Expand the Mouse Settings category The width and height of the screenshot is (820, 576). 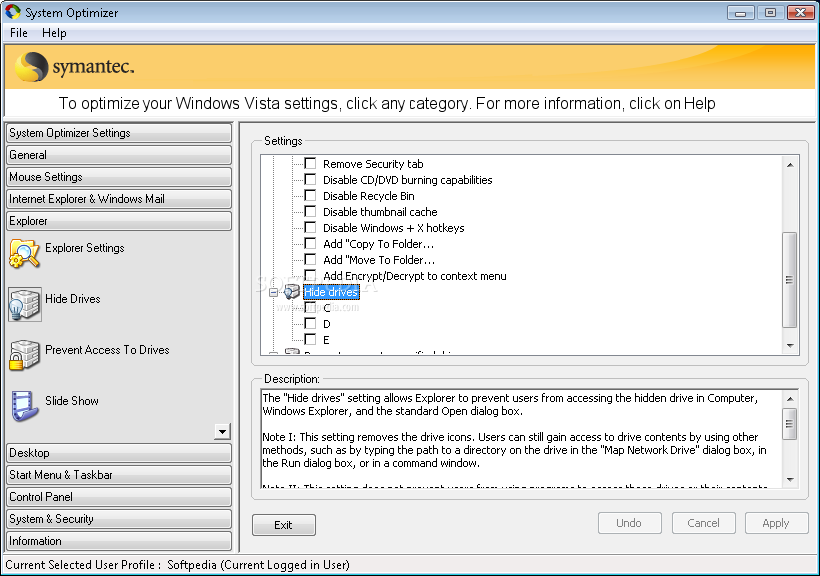pyautogui.click(x=119, y=177)
